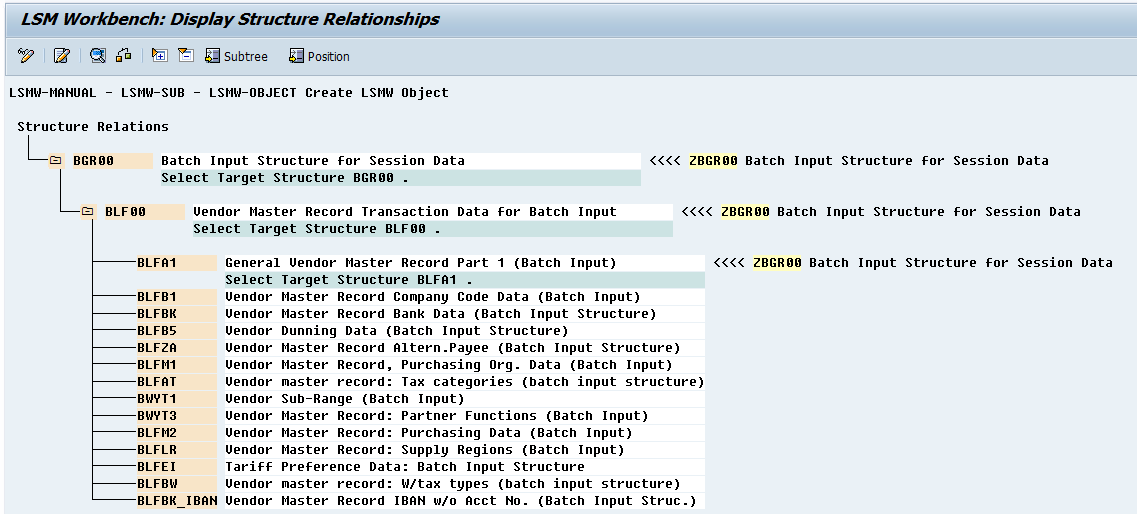This screenshot has height=514, width=1137.
Task: Click the Display/Change pencil-glasses icon
Action: coord(26,56)
